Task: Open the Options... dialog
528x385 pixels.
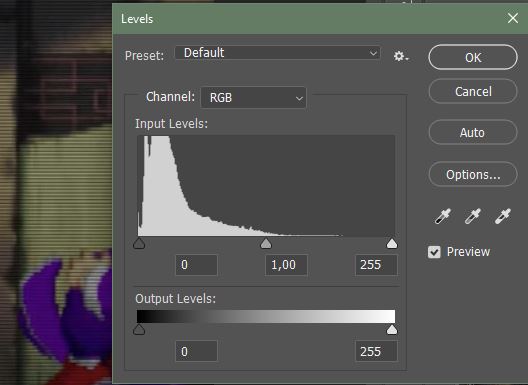Action: pos(473,174)
